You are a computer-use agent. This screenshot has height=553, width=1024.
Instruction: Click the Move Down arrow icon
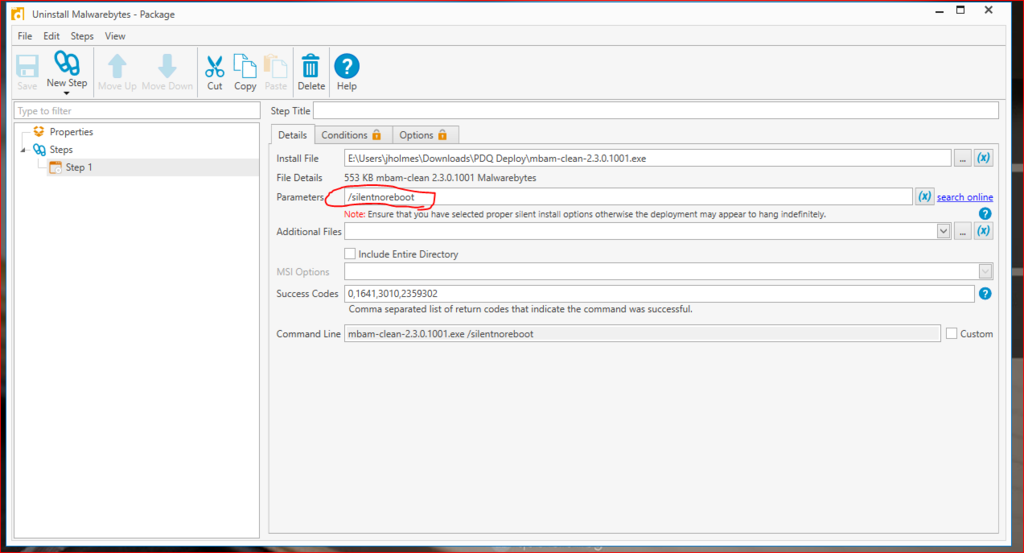point(167,67)
